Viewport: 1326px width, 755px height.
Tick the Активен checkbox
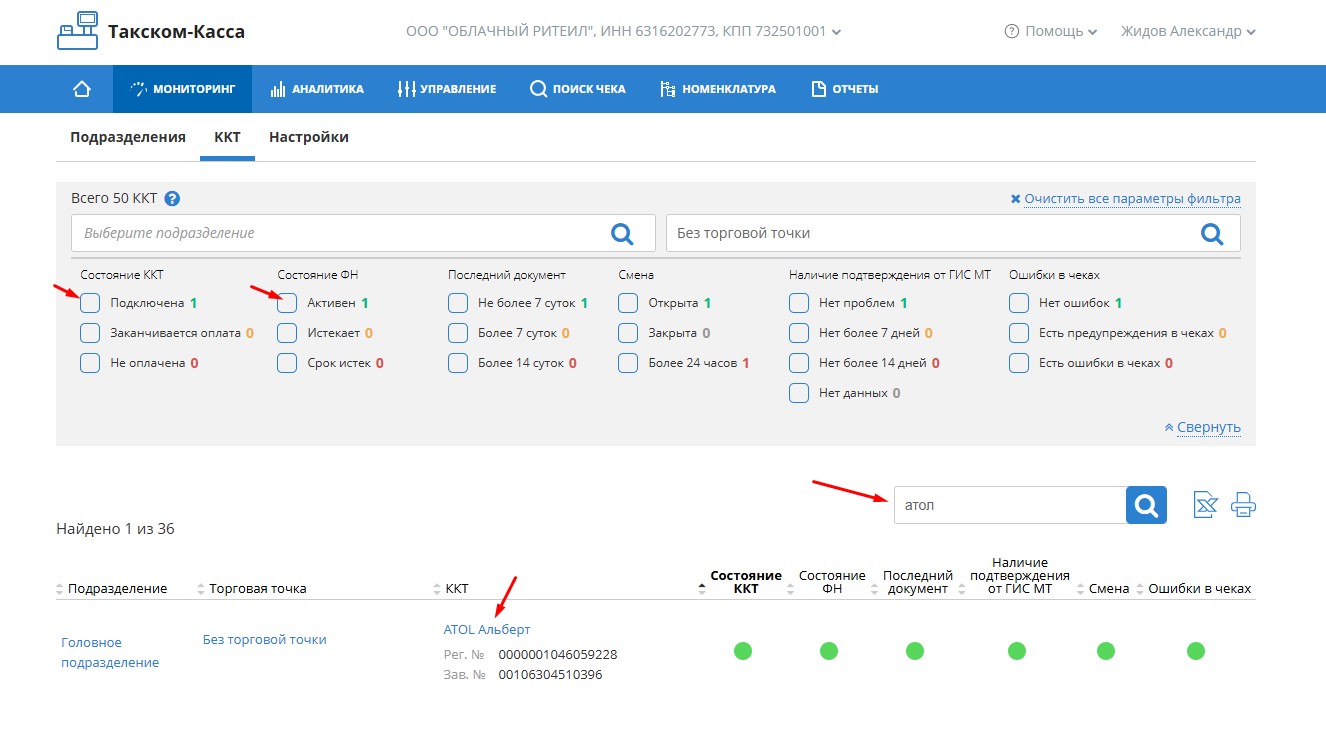click(x=287, y=303)
